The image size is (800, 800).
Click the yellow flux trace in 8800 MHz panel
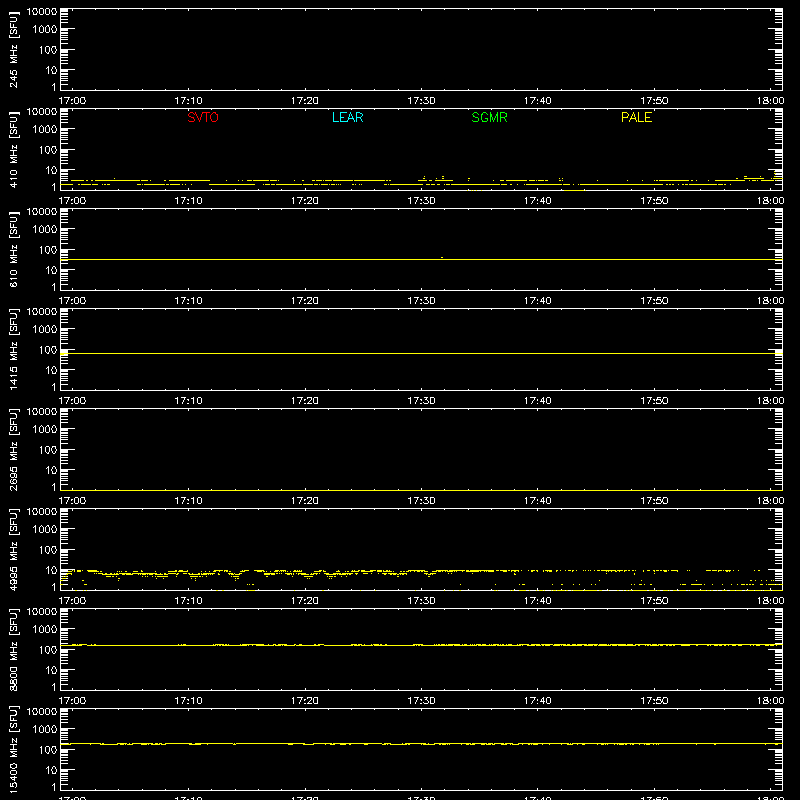click(421, 645)
